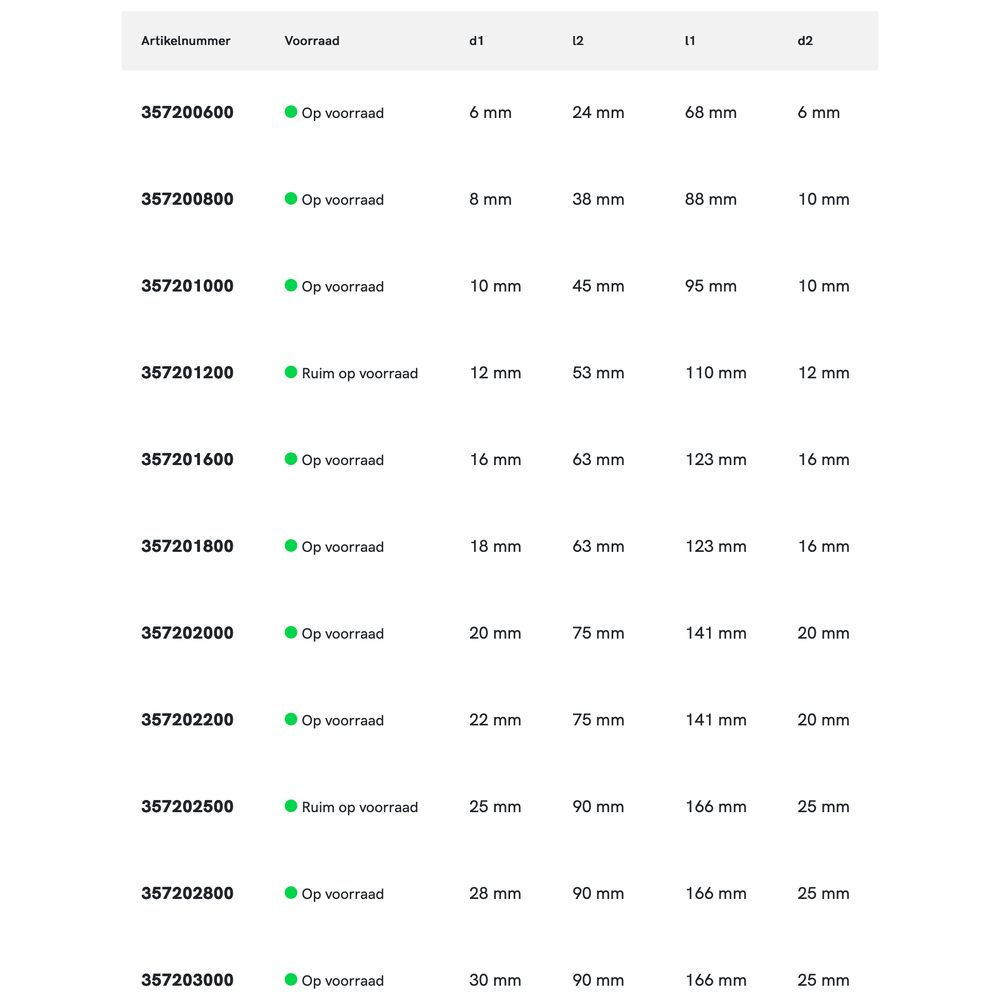Click the Op voorraad text for 357201800
Image resolution: width=1000 pixels, height=1000 pixels.
click(x=342, y=547)
